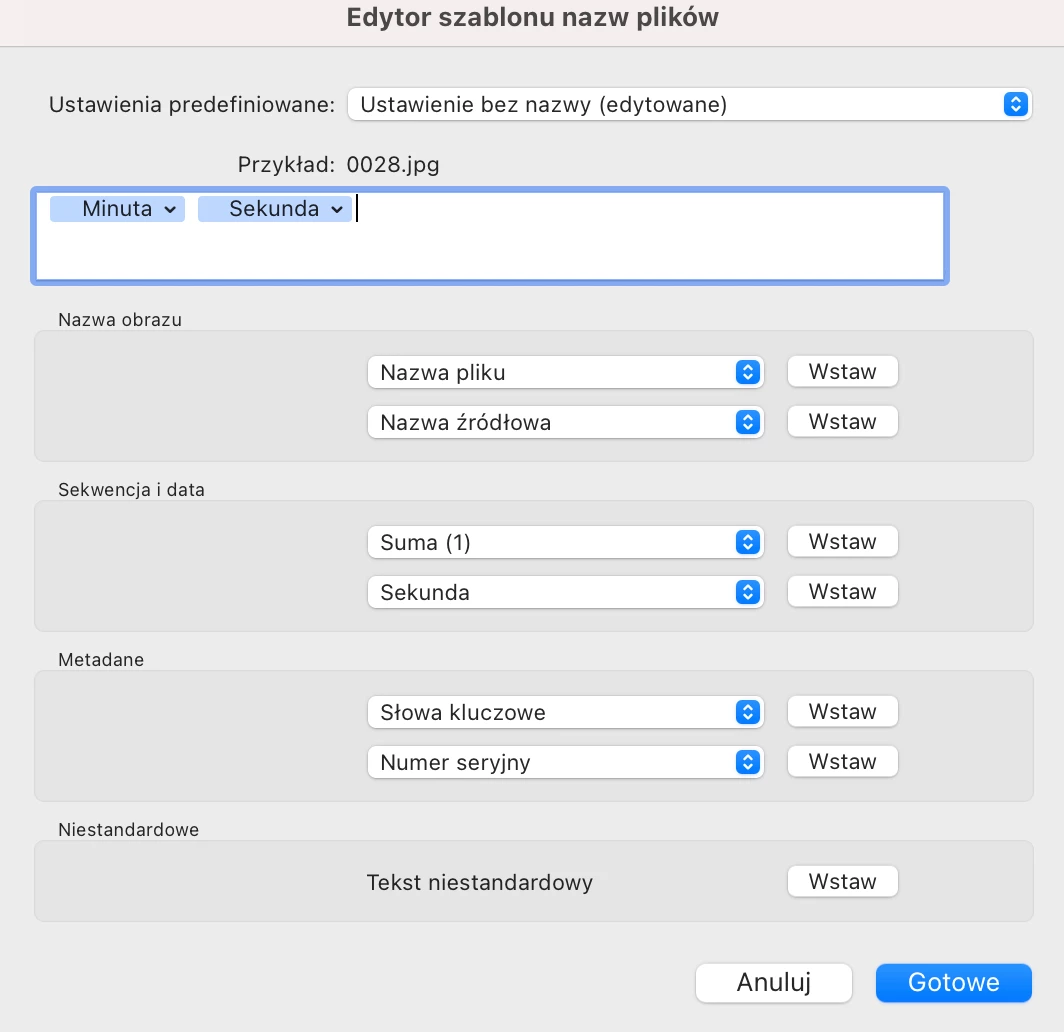Open the Nazwa pliku dropdown
Viewport: 1064px width, 1032px height.
(x=565, y=373)
